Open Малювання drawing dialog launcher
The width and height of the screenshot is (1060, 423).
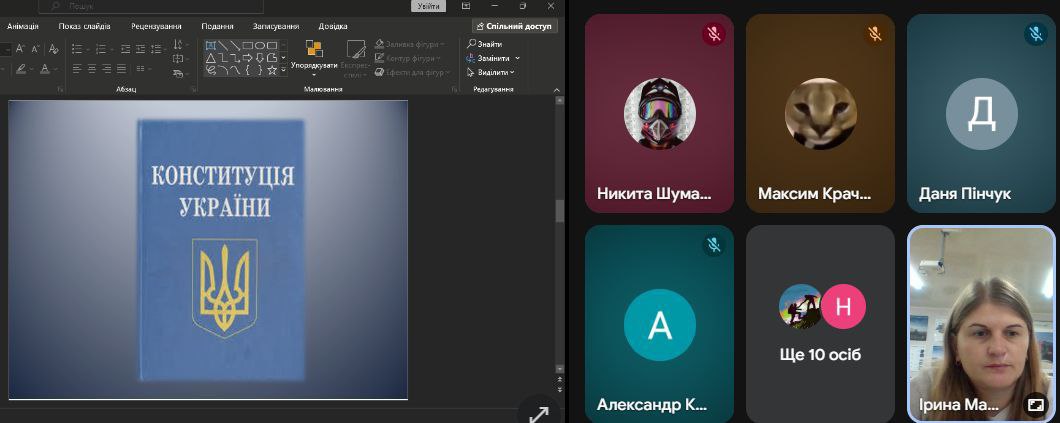[454, 89]
